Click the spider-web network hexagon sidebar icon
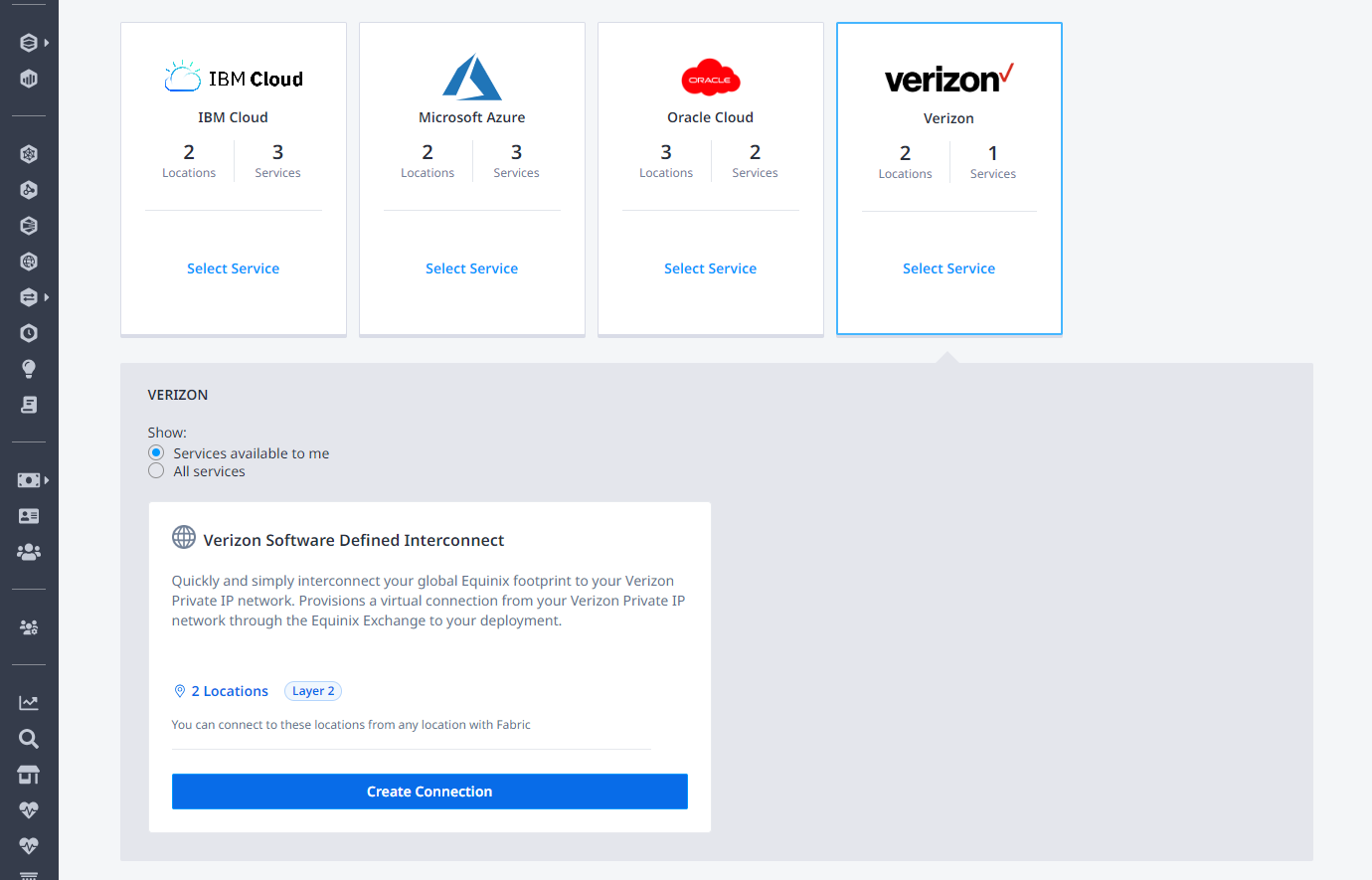Image resolution: width=1372 pixels, height=880 pixels. [29, 154]
